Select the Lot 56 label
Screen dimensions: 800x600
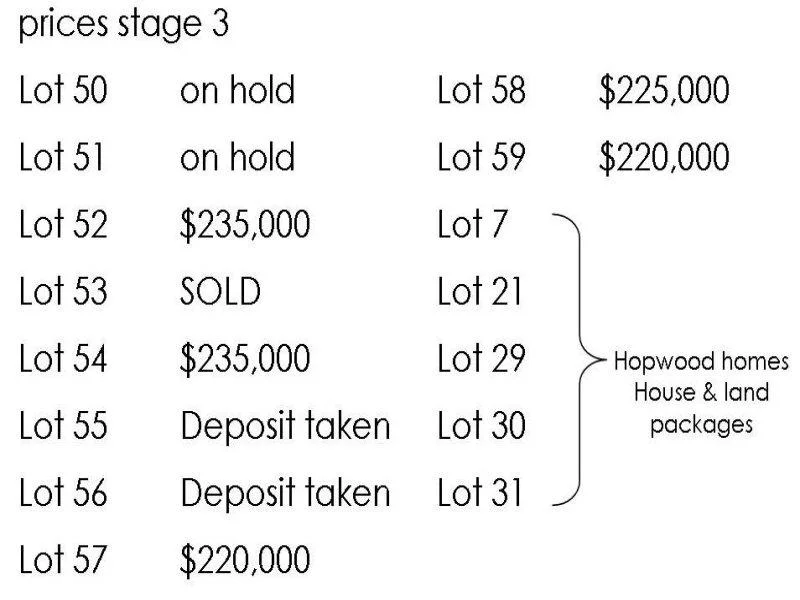(63, 493)
